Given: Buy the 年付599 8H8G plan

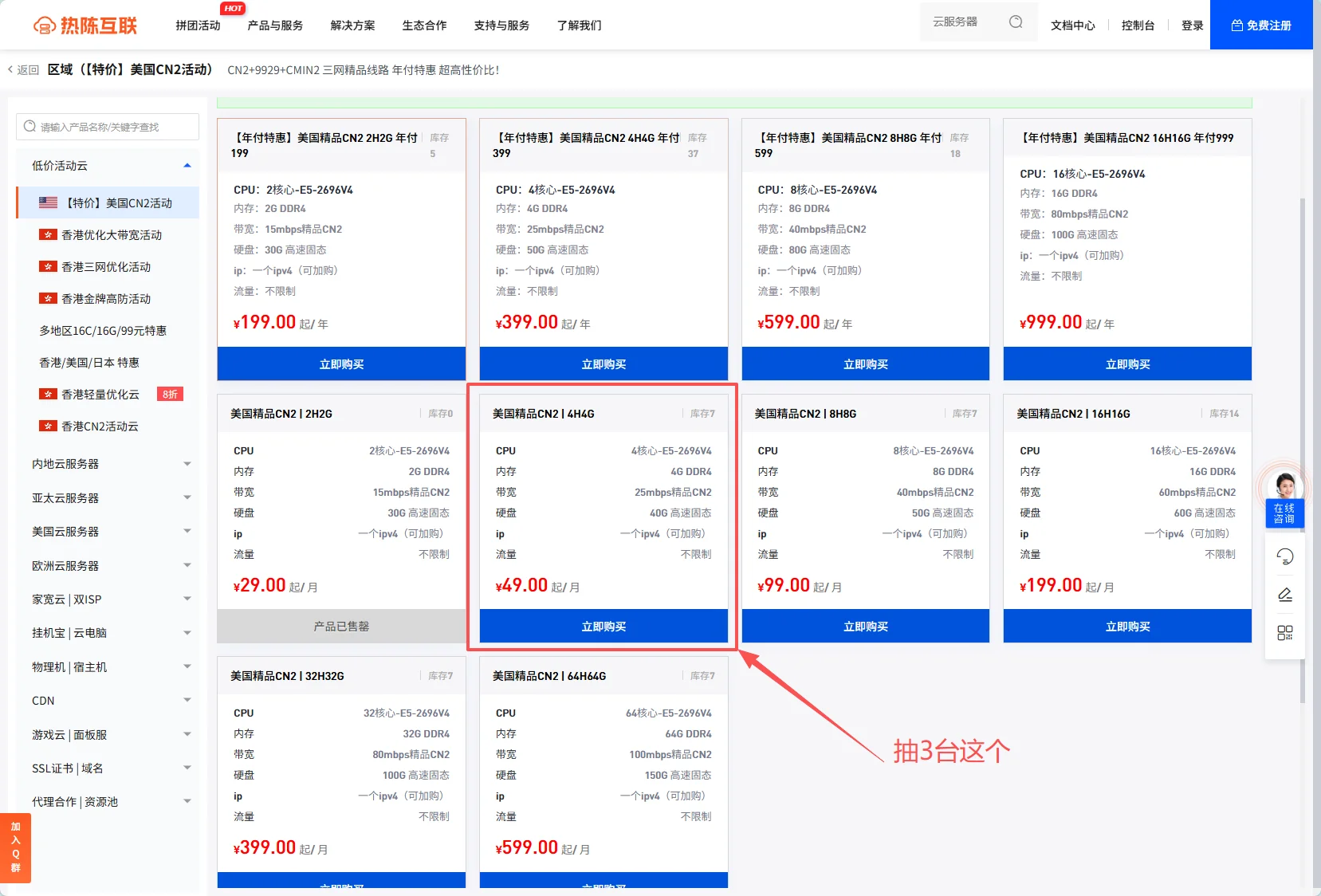Looking at the screenshot, I should click(866, 364).
